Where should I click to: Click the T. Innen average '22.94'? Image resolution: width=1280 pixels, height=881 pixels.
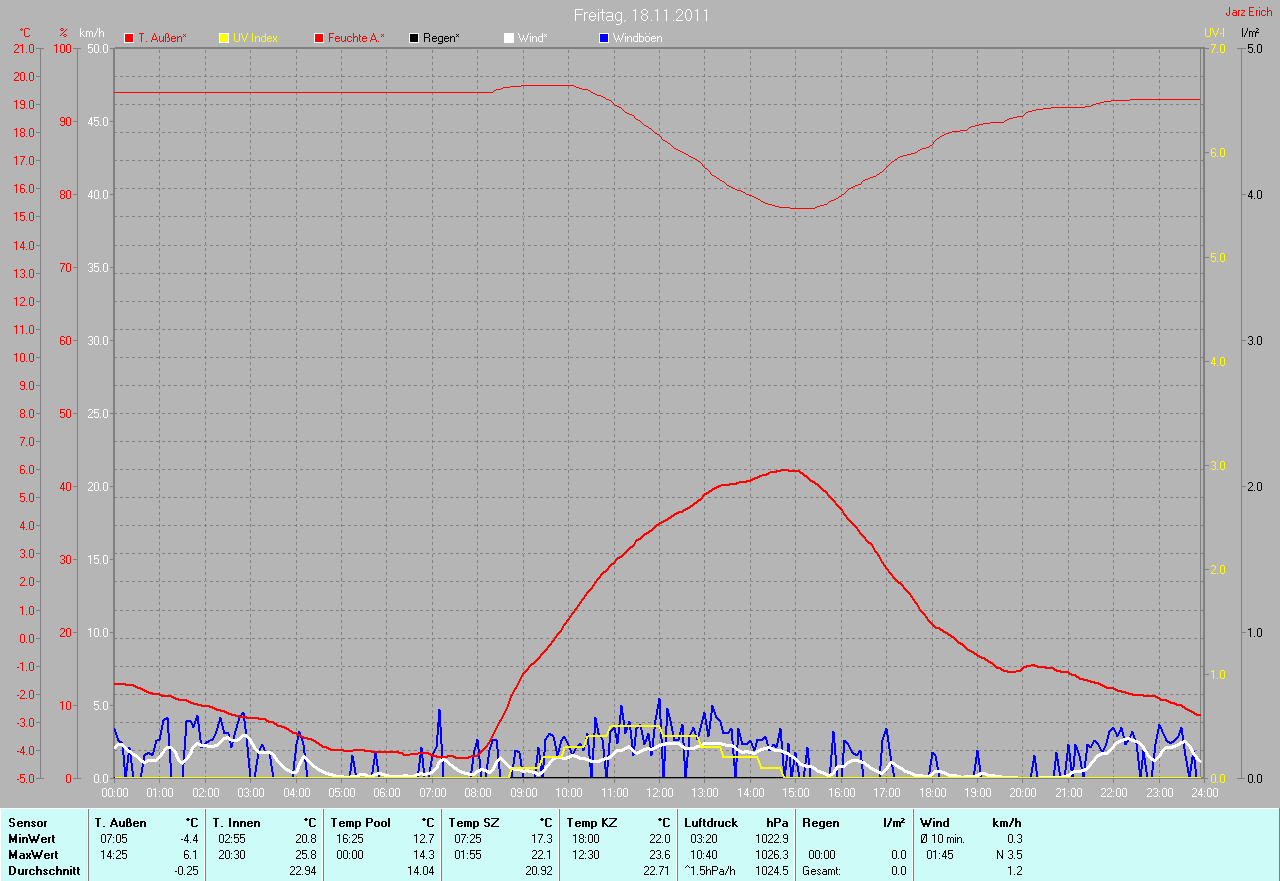(x=303, y=871)
